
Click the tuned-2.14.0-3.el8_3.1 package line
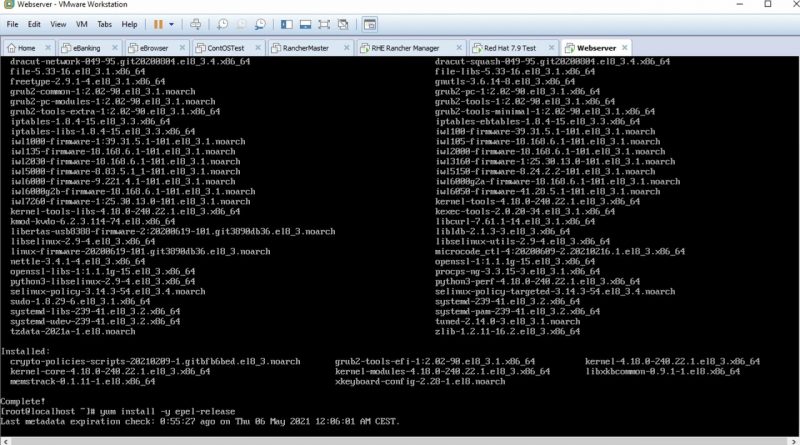click(508, 322)
